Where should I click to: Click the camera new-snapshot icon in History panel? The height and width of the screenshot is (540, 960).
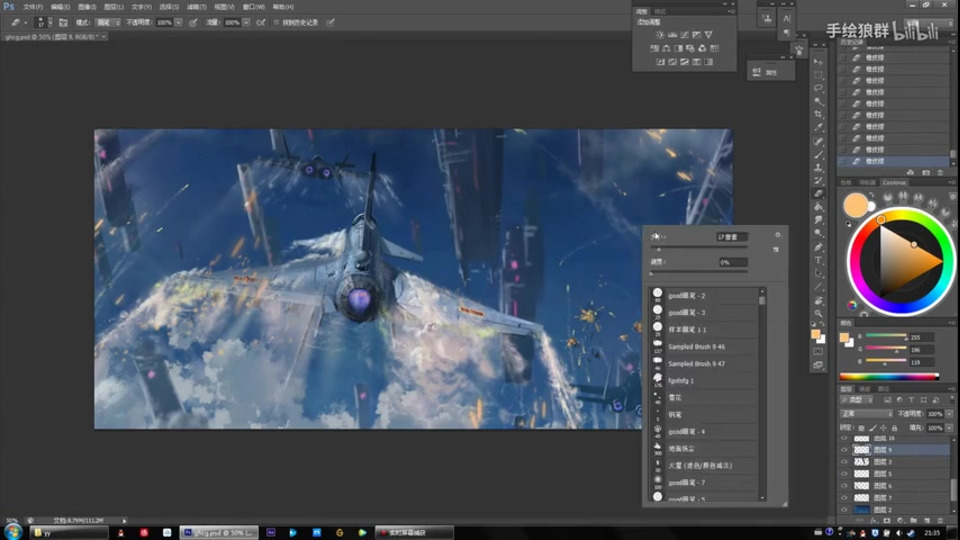926,173
